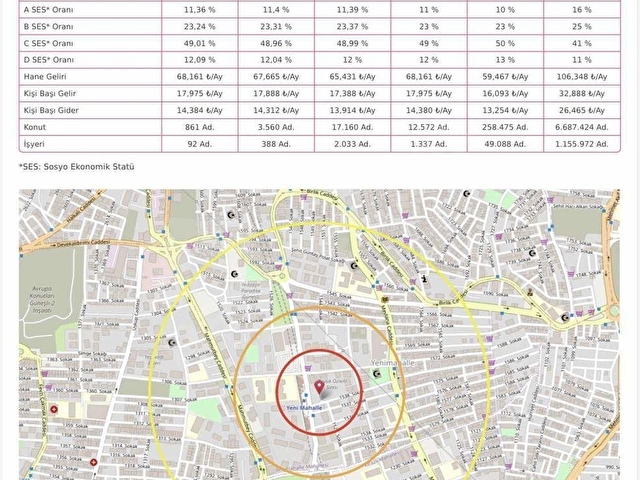Select the 'D SES* Oranı' row label

[x=49, y=60]
